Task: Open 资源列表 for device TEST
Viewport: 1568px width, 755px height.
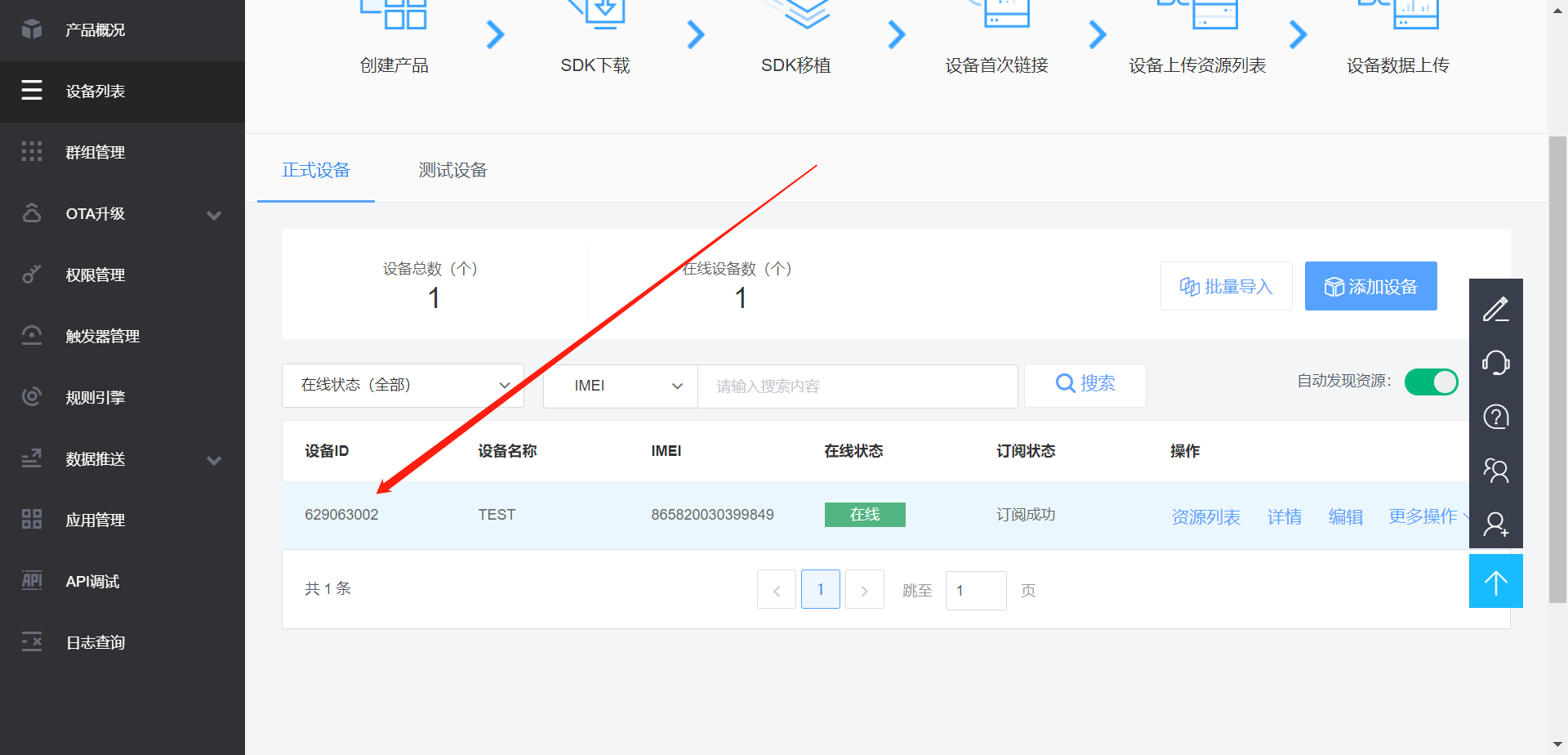Action: point(1206,516)
